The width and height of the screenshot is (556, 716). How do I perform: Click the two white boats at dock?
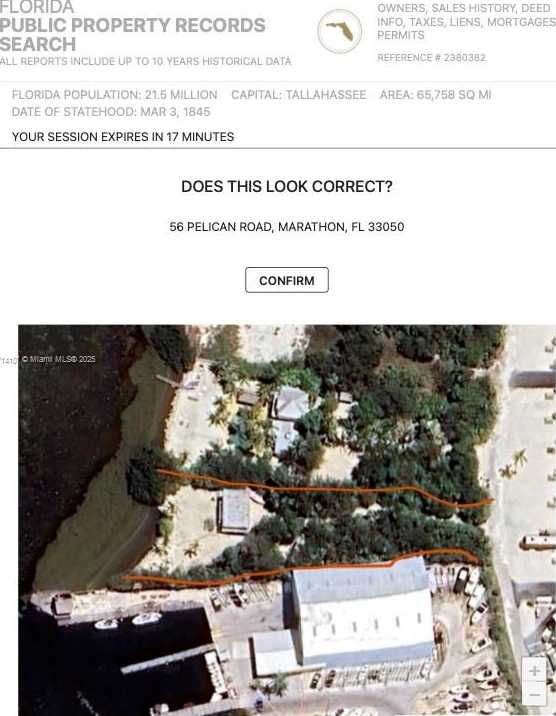[128, 621]
